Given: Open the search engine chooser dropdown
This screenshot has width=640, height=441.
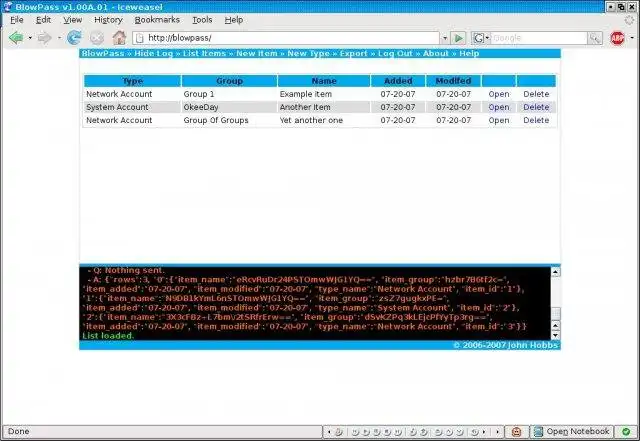Looking at the screenshot, I should (487, 38).
